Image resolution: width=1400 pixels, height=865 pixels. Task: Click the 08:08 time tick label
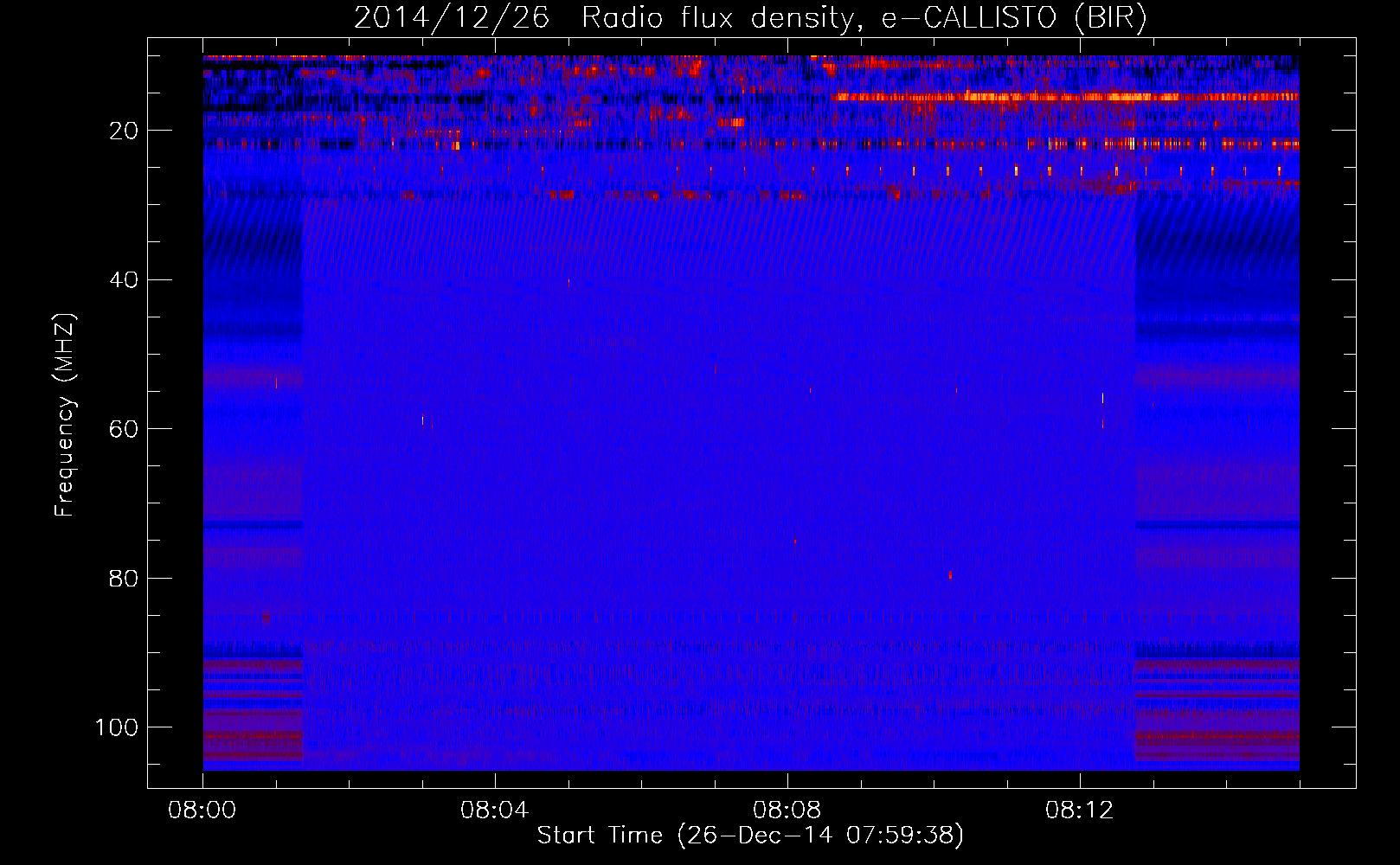(787, 811)
